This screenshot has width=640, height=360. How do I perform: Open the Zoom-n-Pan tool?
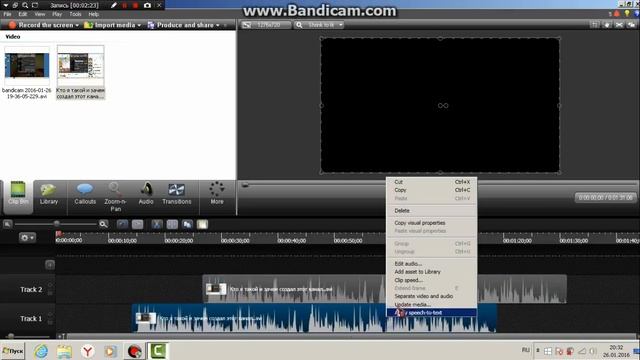pos(115,198)
